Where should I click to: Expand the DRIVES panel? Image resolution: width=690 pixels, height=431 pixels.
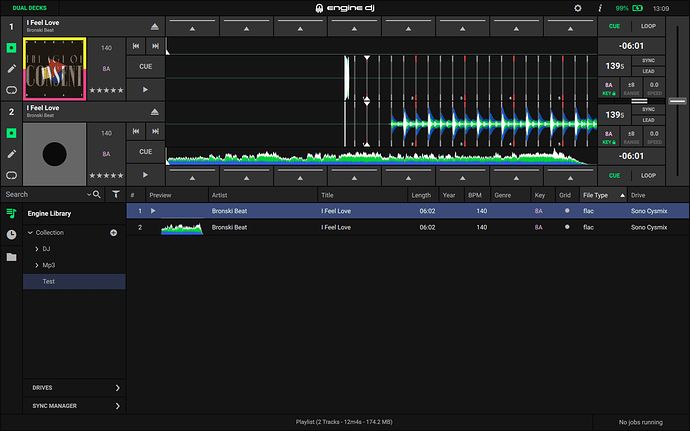tap(74, 388)
